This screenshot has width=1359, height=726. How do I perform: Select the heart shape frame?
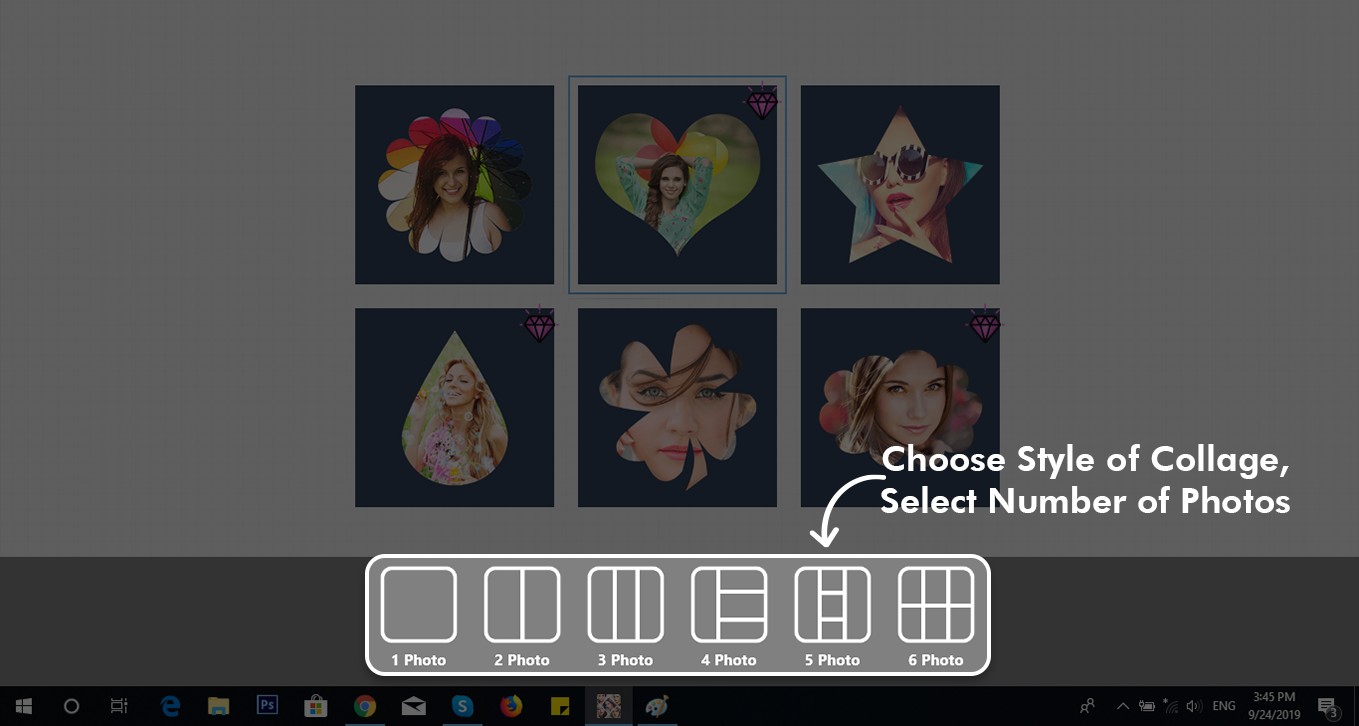[677, 185]
